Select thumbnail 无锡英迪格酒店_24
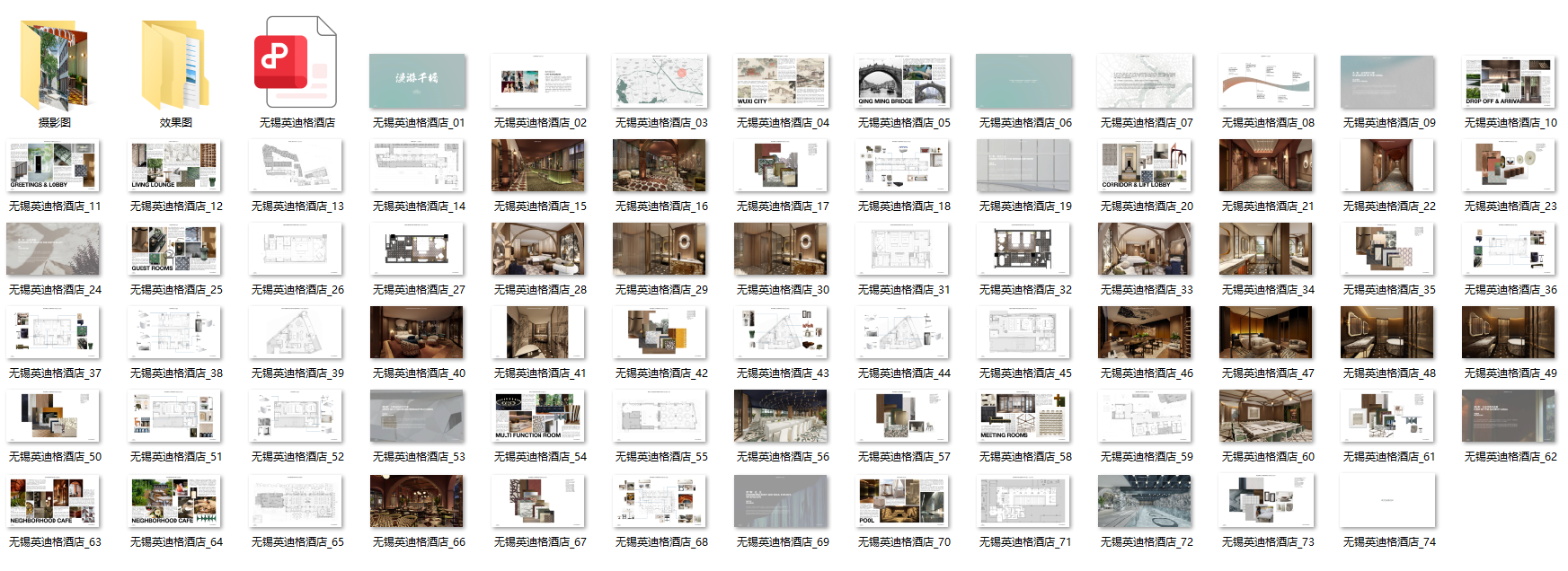This screenshot has width=1568, height=571. click(x=54, y=249)
